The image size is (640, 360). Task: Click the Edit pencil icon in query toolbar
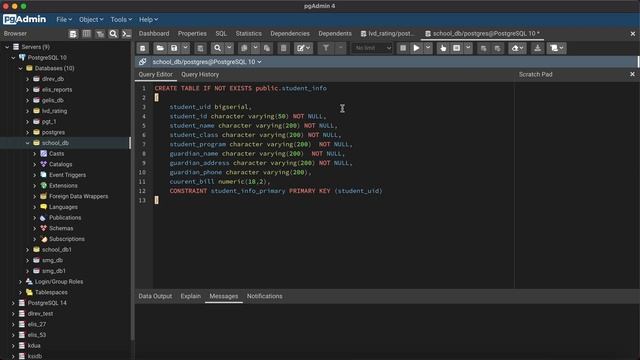[303, 48]
